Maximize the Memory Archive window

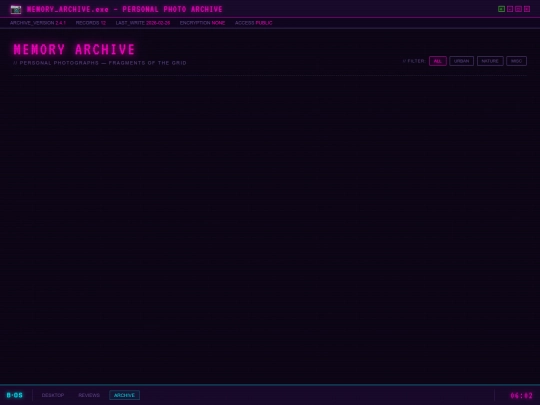[x=518, y=9]
